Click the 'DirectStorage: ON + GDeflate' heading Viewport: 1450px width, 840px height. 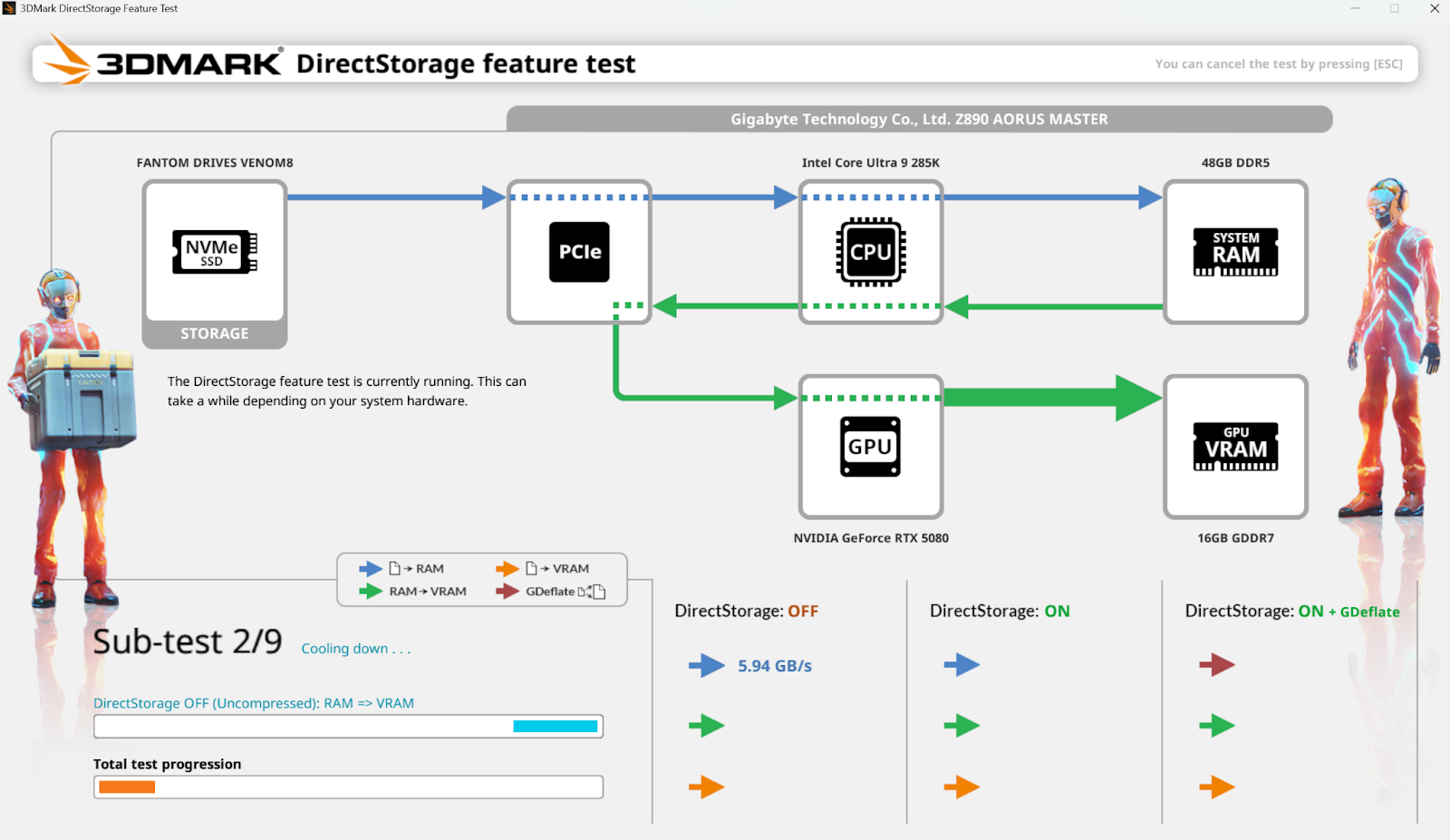click(1292, 612)
